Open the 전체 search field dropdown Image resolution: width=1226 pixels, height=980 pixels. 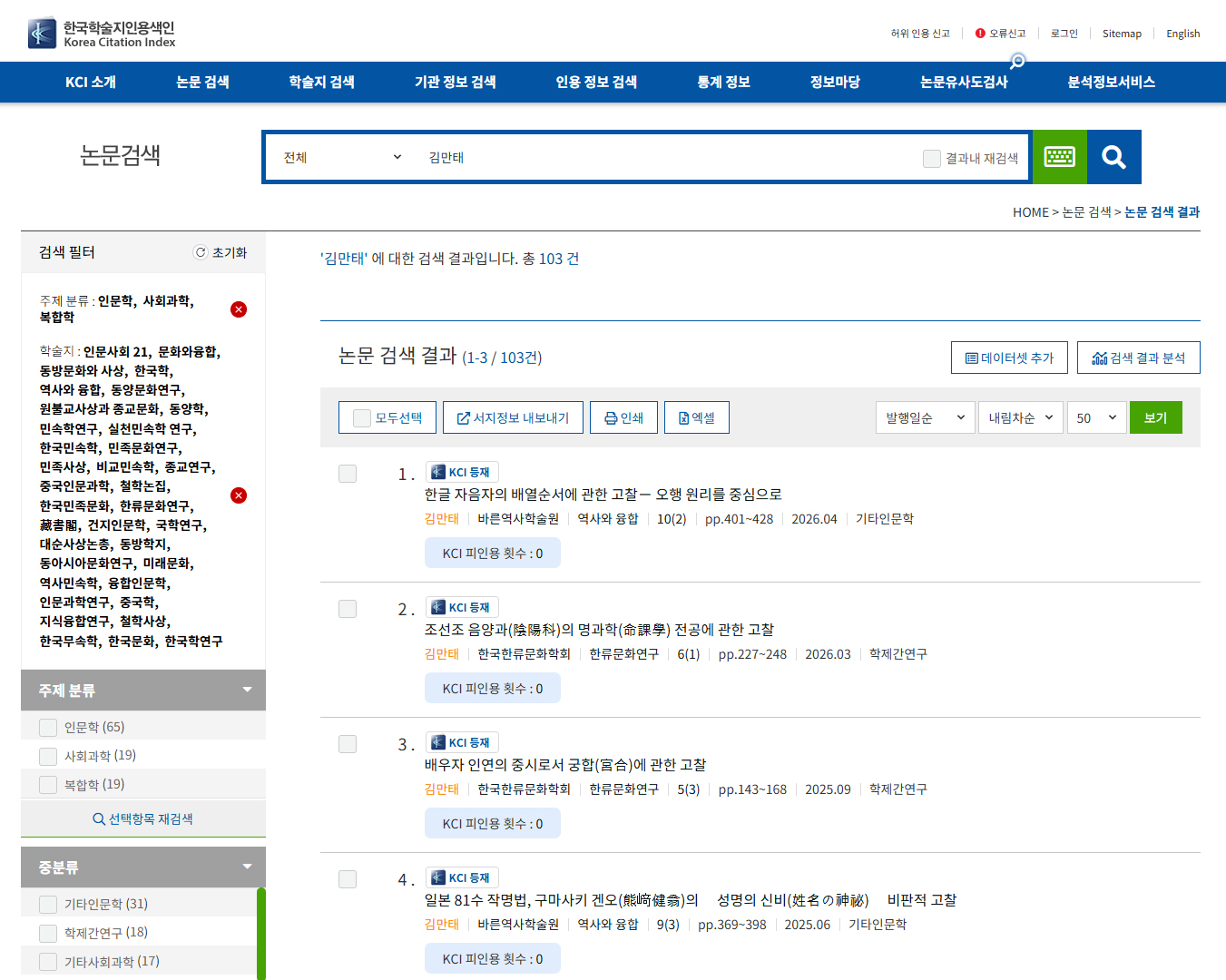[342, 158]
